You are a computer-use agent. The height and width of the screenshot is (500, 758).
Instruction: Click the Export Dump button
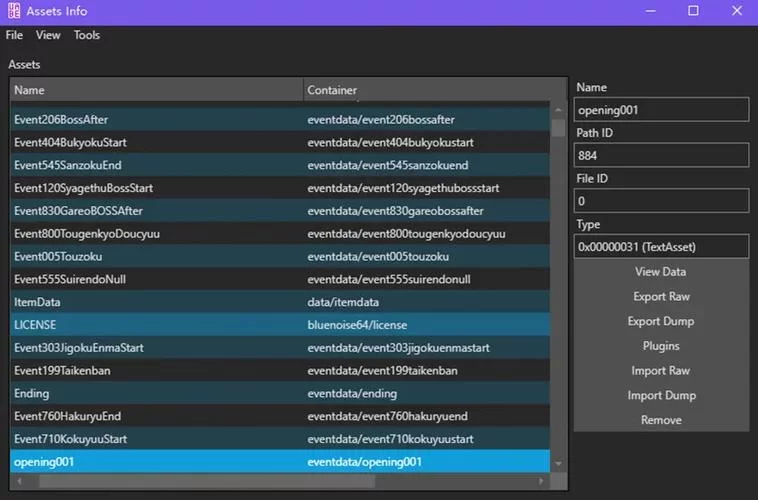coord(661,321)
